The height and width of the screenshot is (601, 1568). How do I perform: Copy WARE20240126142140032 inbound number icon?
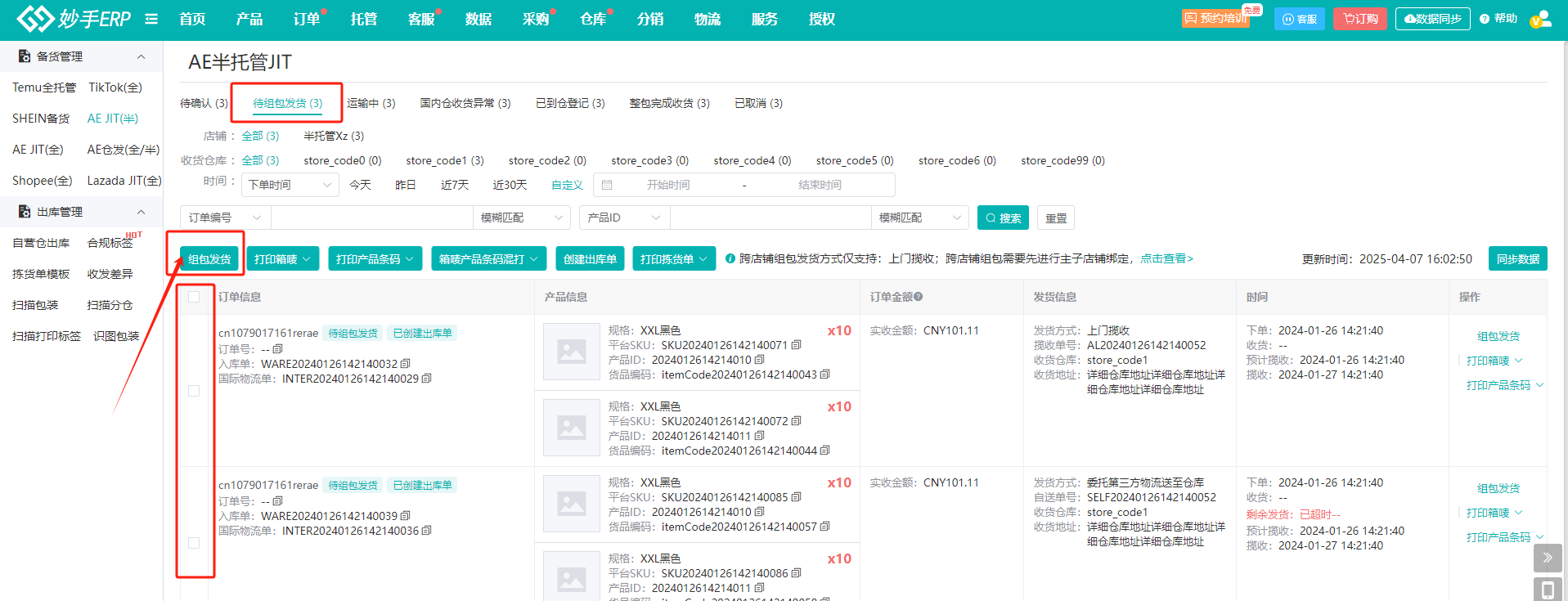pos(406,364)
